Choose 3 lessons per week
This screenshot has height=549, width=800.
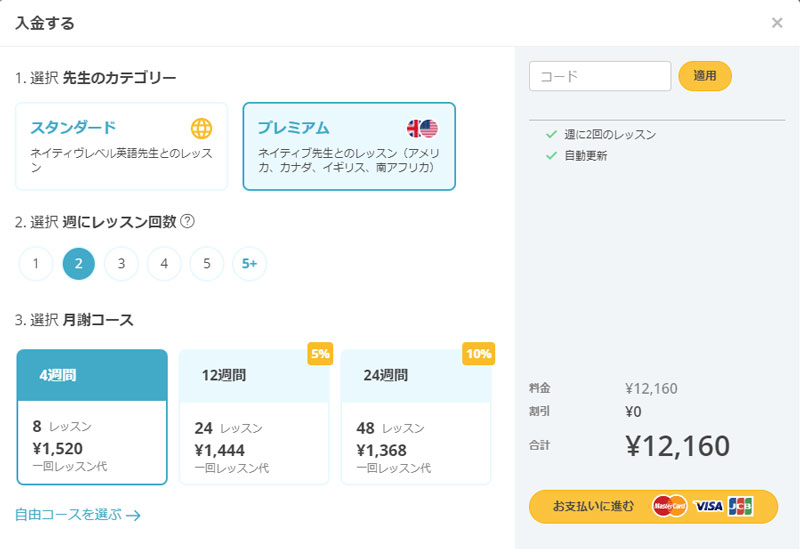tap(121, 264)
